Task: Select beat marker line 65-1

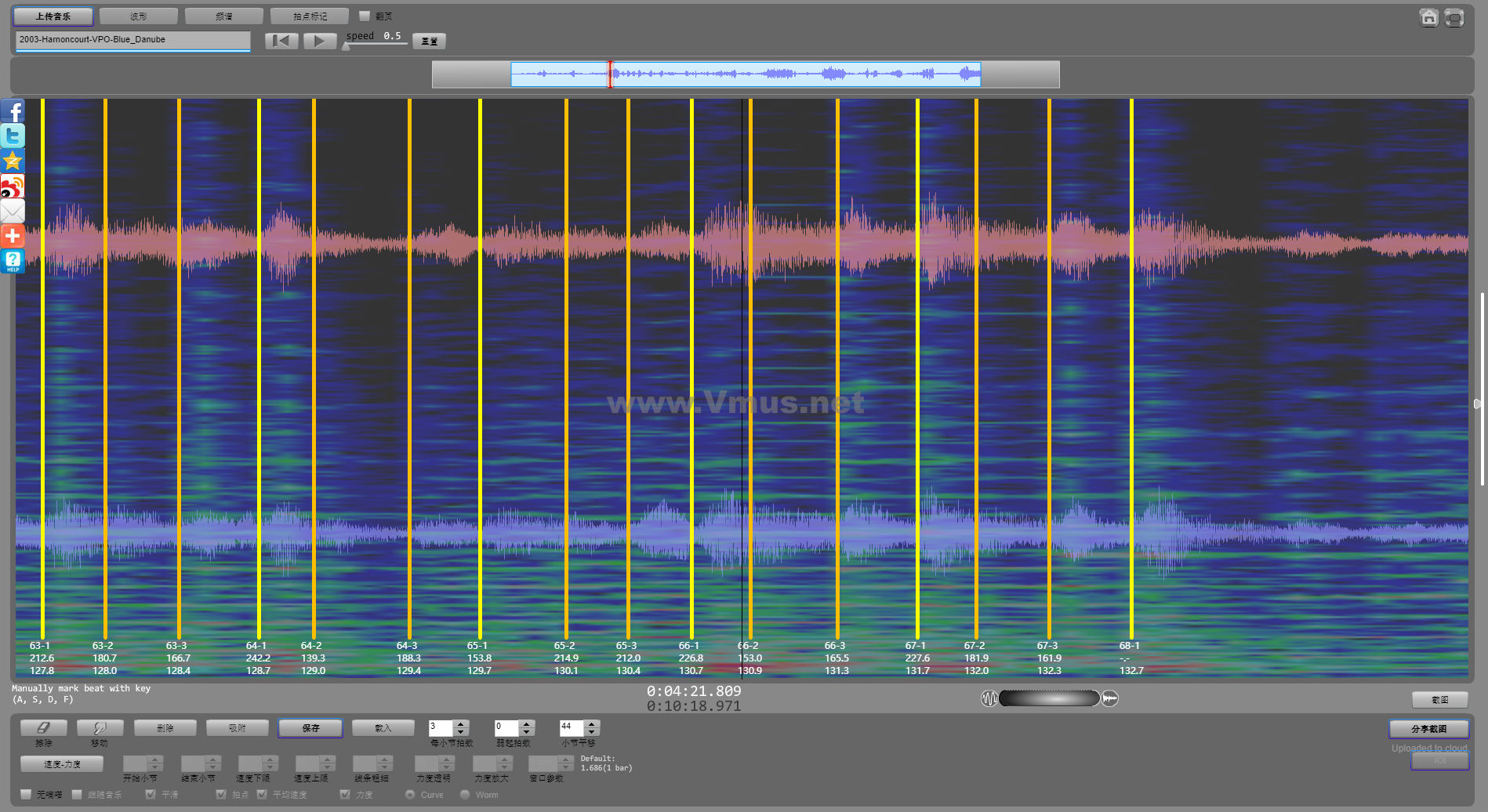Action: [480, 368]
